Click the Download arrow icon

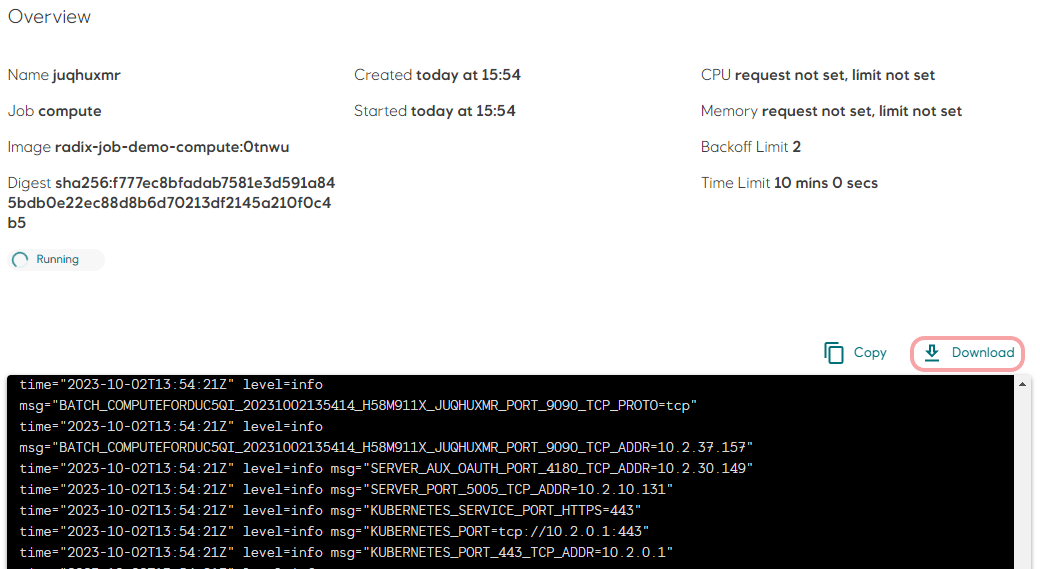932,353
